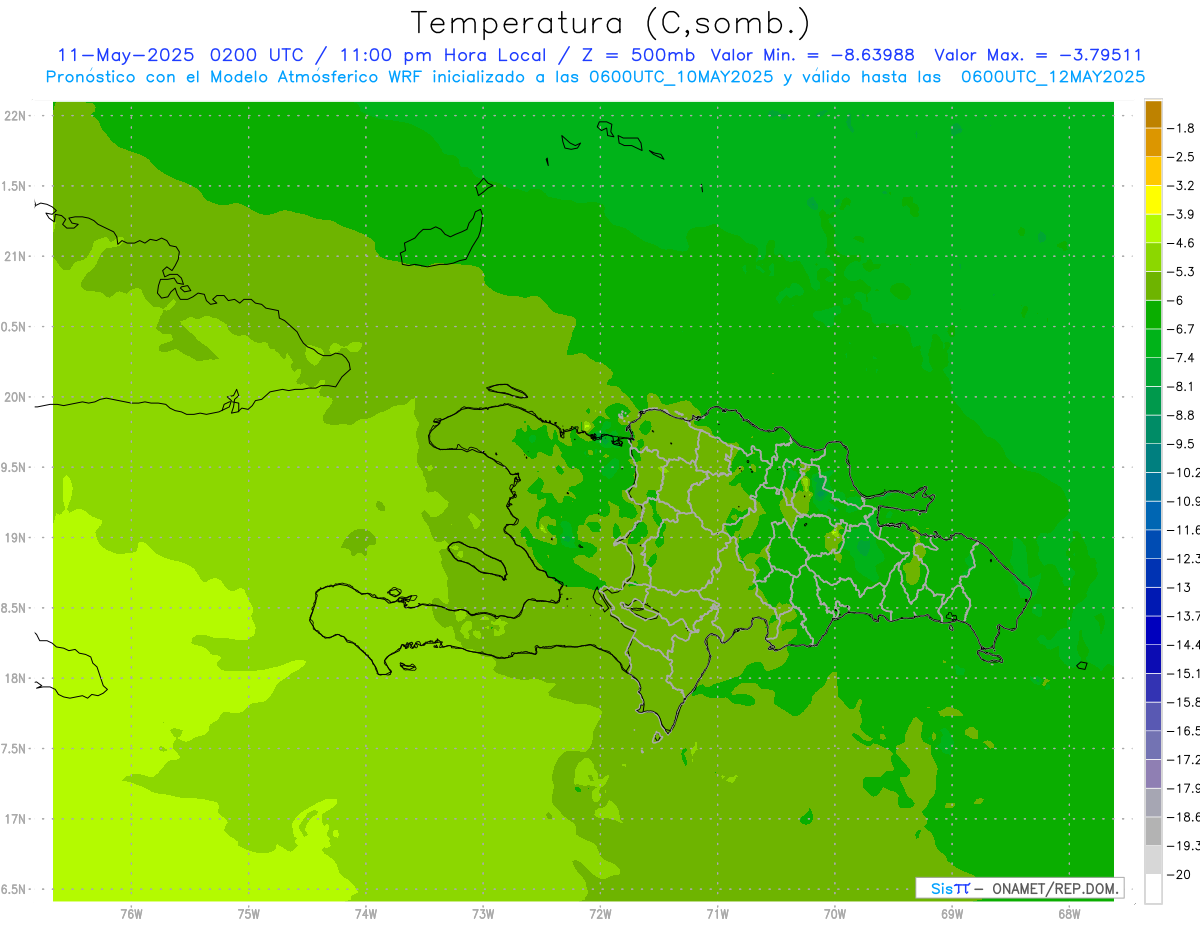Viewport: 1200px width, 927px height.
Task: Click the '76W' longitude axis label
Action: tap(131, 914)
